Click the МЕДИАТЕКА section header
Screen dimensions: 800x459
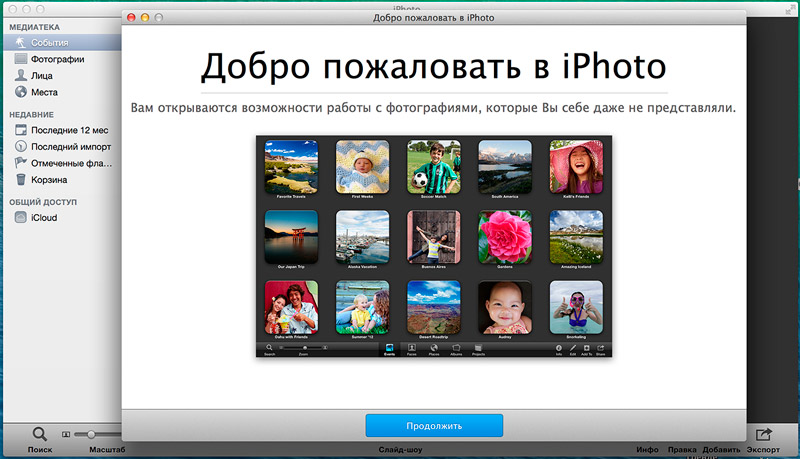coord(34,27)
